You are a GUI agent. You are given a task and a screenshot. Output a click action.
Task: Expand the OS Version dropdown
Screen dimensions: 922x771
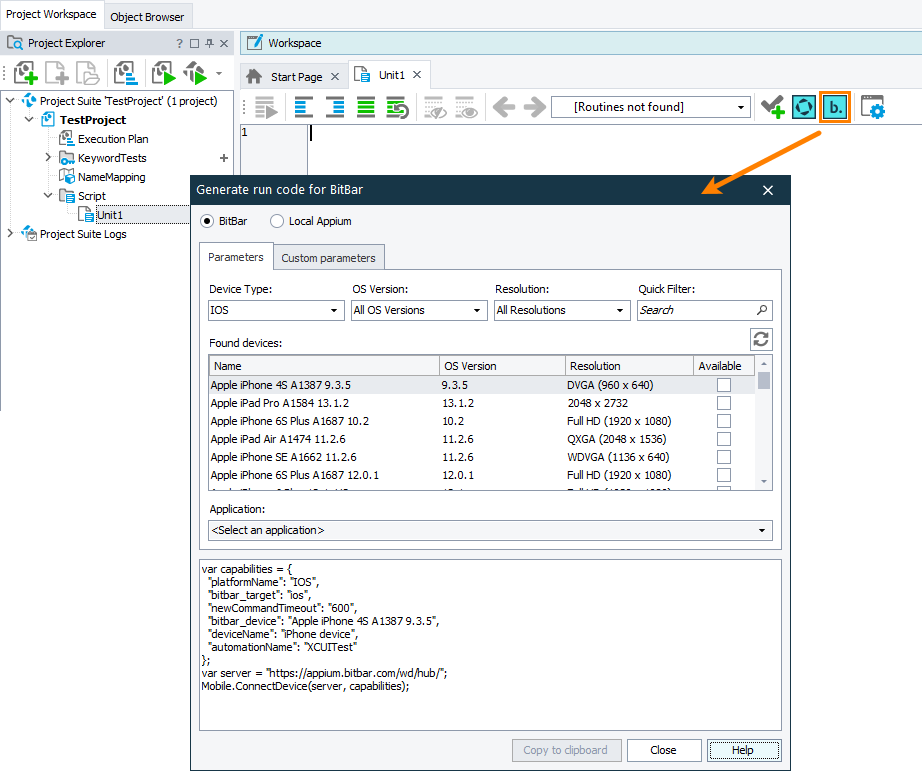pos(419,311)
